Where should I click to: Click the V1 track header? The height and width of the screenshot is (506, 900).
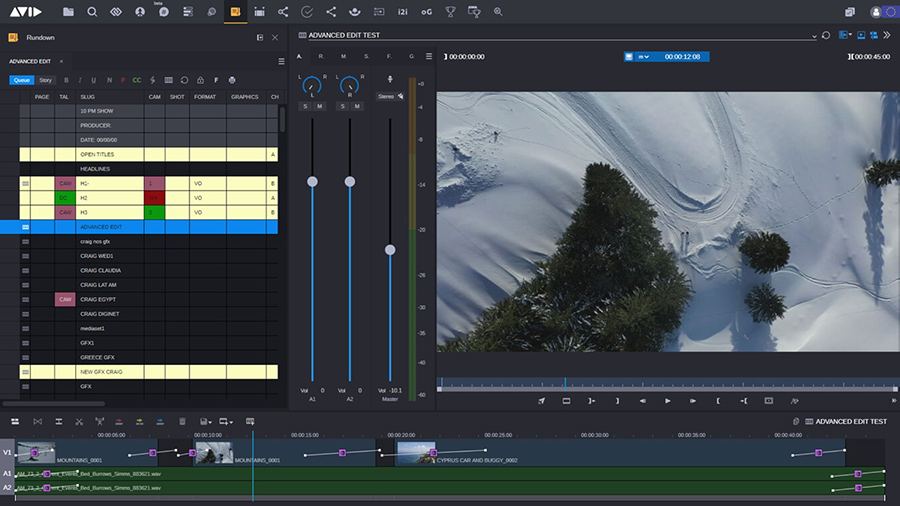click(7, 452)
